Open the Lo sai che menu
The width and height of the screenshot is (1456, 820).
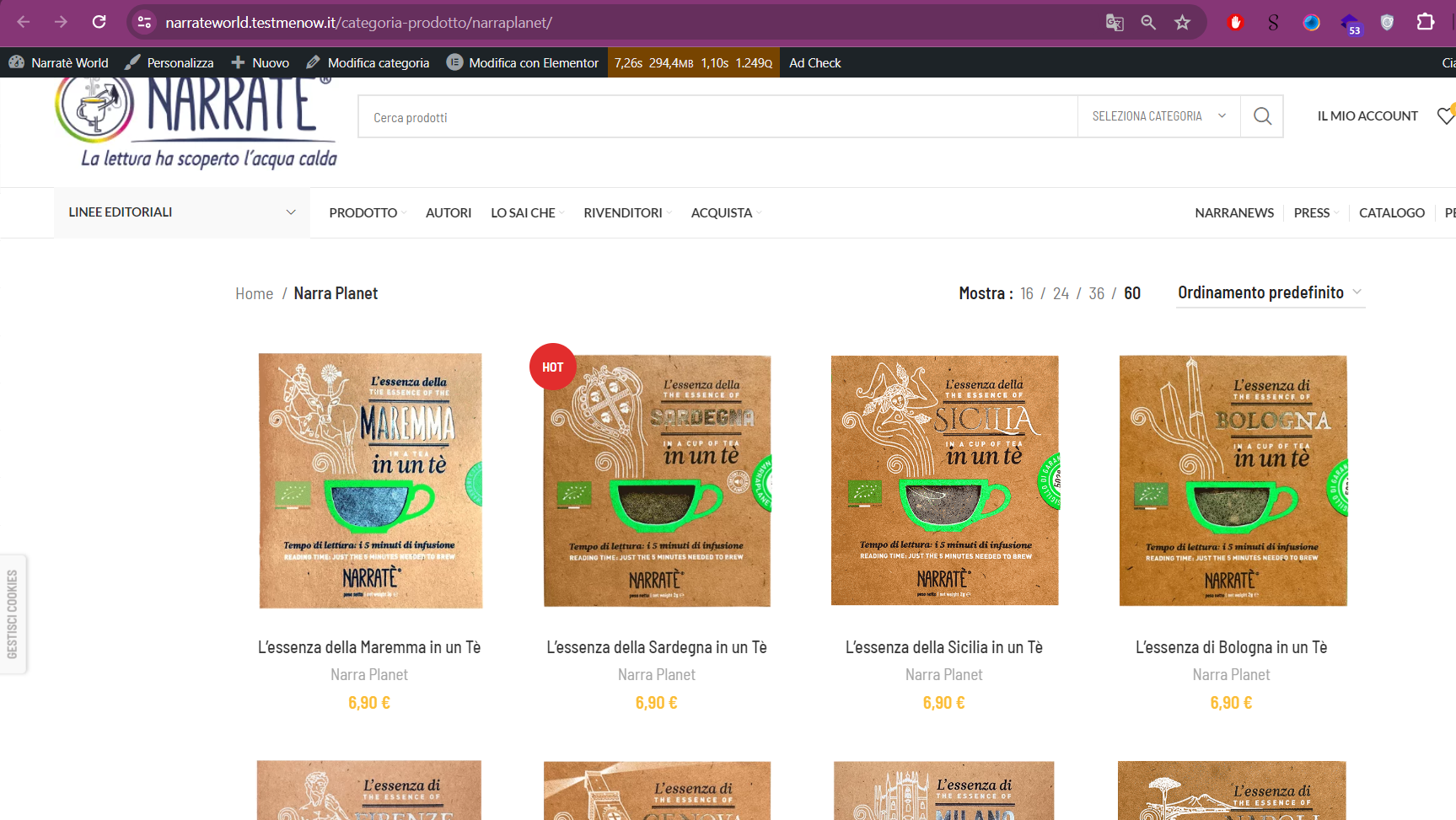[528, 212]
